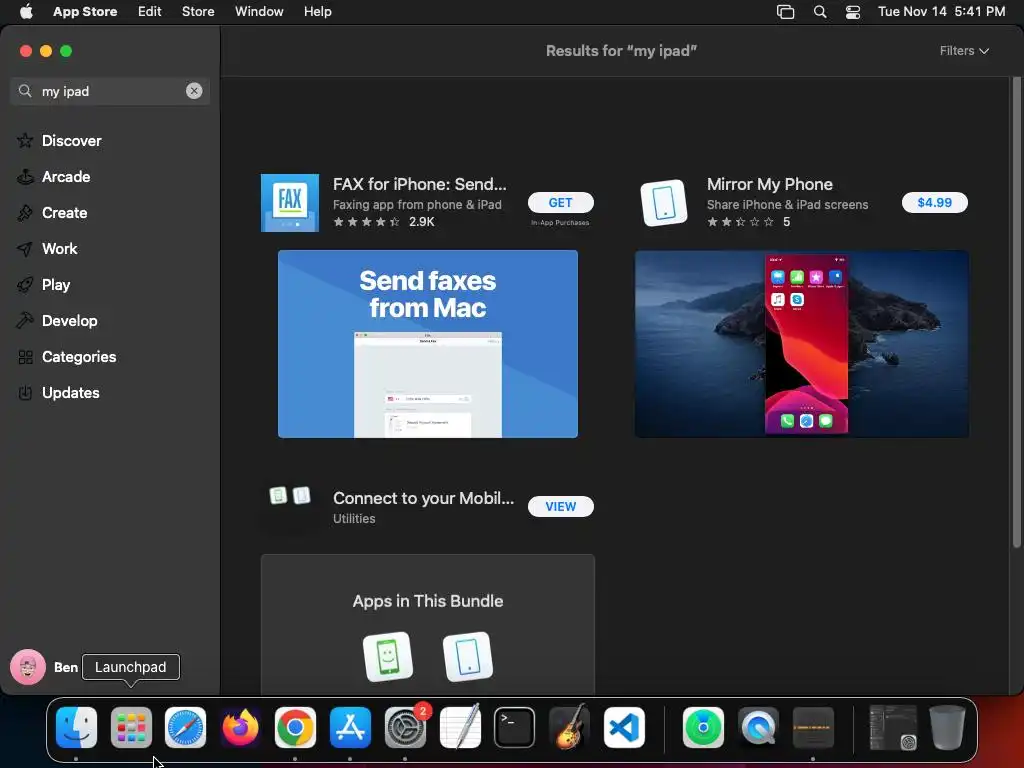
Task: Click the App Store Dock icon
Action: click(x=350, y=728)
